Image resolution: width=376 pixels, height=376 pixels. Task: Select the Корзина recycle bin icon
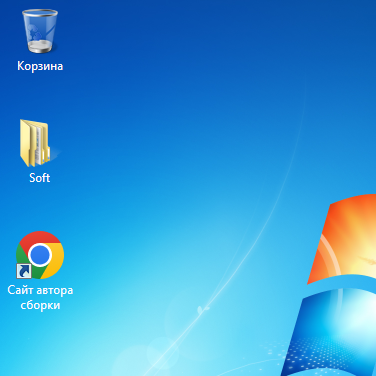[40, 31]
